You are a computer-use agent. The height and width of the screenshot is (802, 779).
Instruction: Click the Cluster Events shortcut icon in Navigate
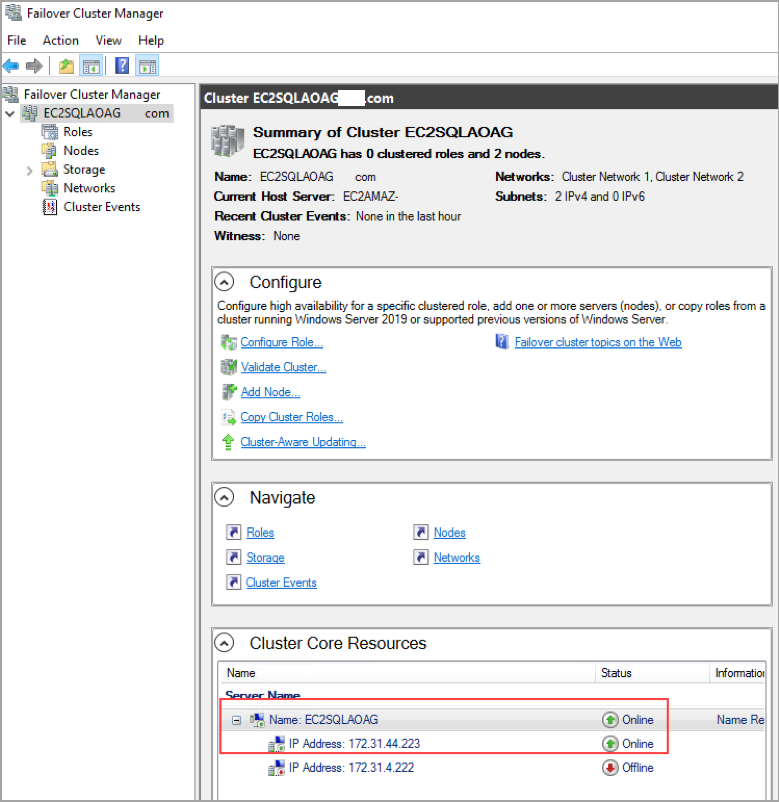coord(233,582)
